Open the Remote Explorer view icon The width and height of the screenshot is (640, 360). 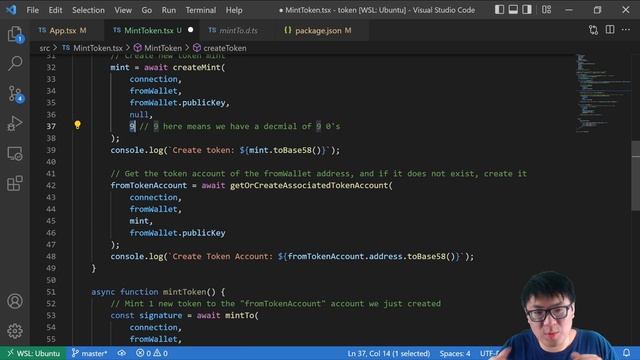(x=15, y=153)
